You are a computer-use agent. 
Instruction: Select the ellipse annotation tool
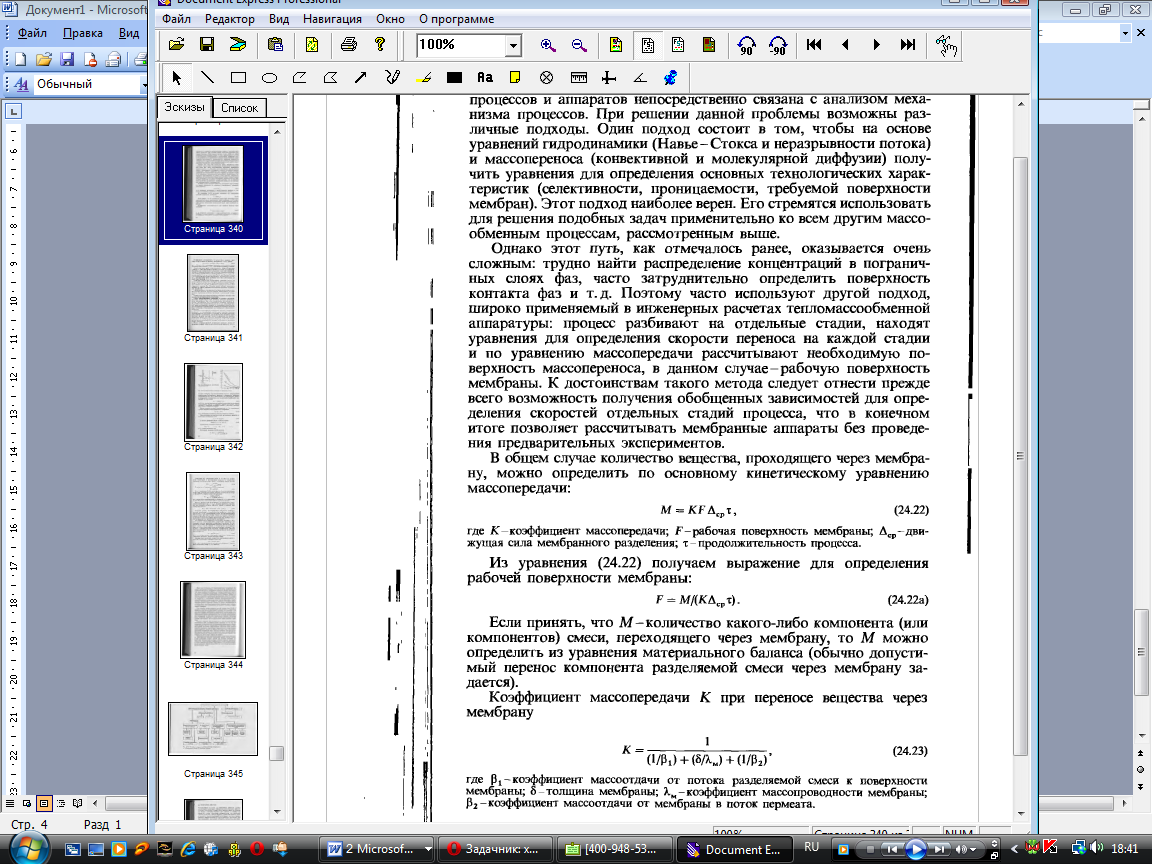[x=269, y=77]
